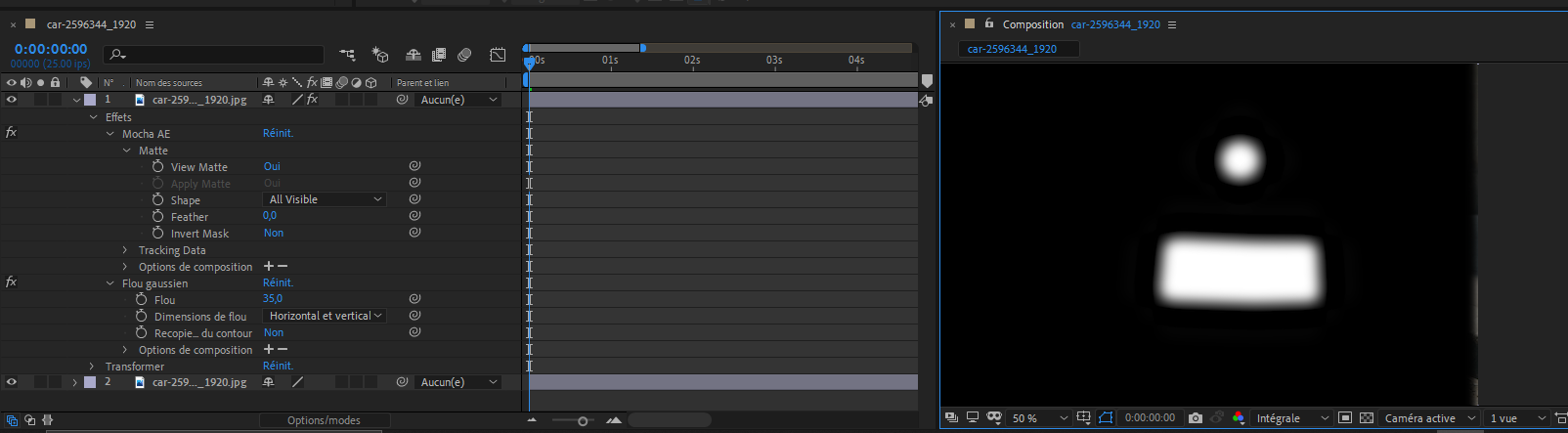This screenshot has width=1568, height=433.
Task: Click the Options/modes button
Action: tap(324, 420)
